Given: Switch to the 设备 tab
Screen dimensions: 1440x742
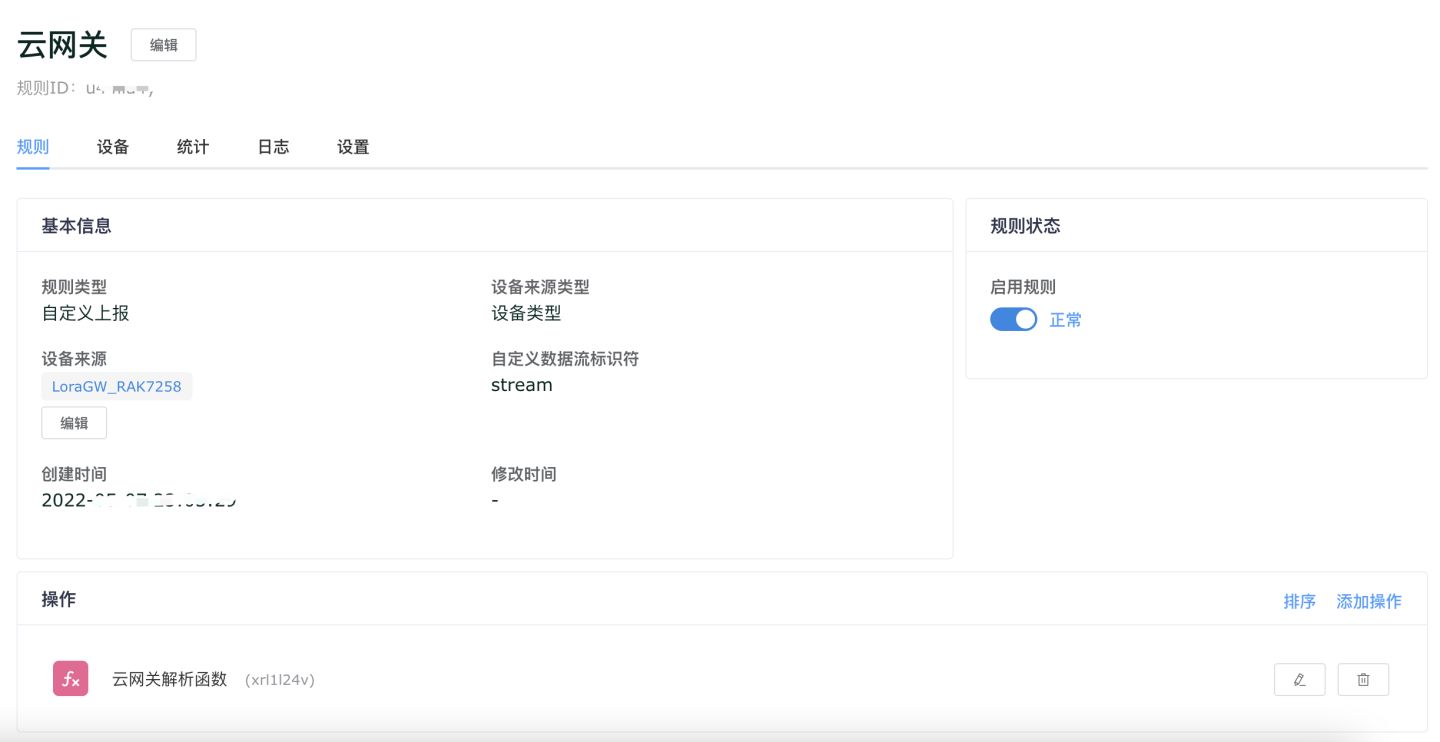Looking at the screenshot, I should [x=112, y=146].
